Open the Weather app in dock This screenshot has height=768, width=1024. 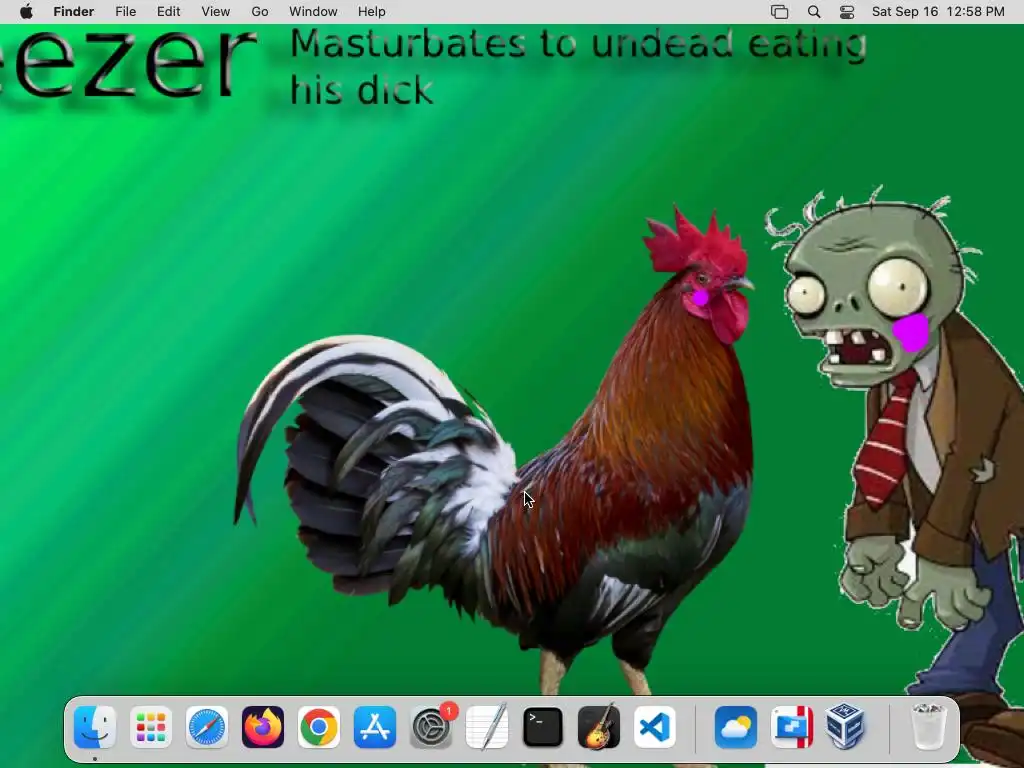(x=736, y=727)
